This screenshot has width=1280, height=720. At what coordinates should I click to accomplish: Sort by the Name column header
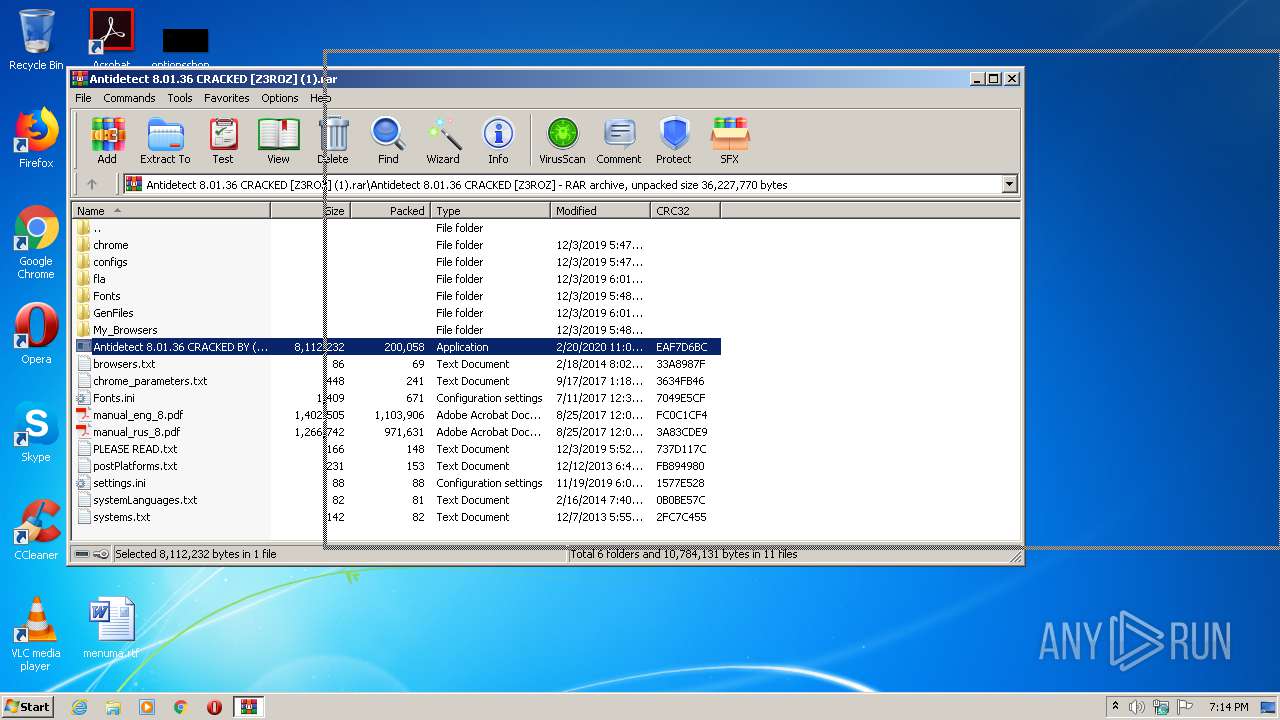(171, 211)
